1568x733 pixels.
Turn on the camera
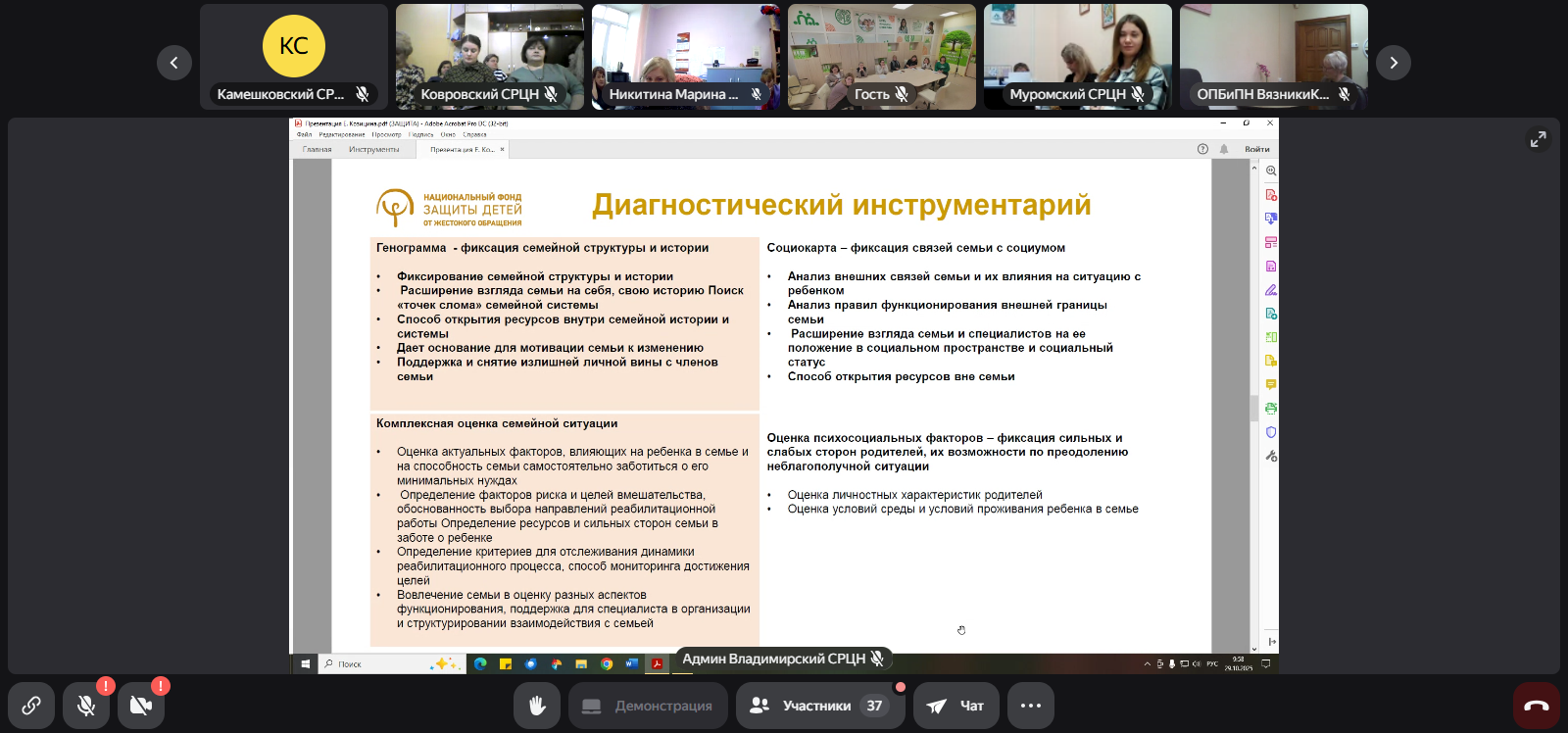point(141,706)
